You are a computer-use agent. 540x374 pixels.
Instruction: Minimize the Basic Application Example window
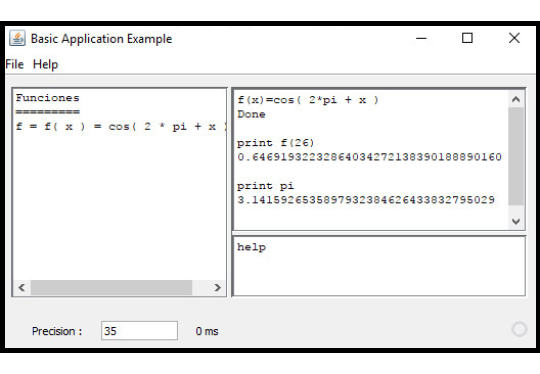click(x=421, y=38)
